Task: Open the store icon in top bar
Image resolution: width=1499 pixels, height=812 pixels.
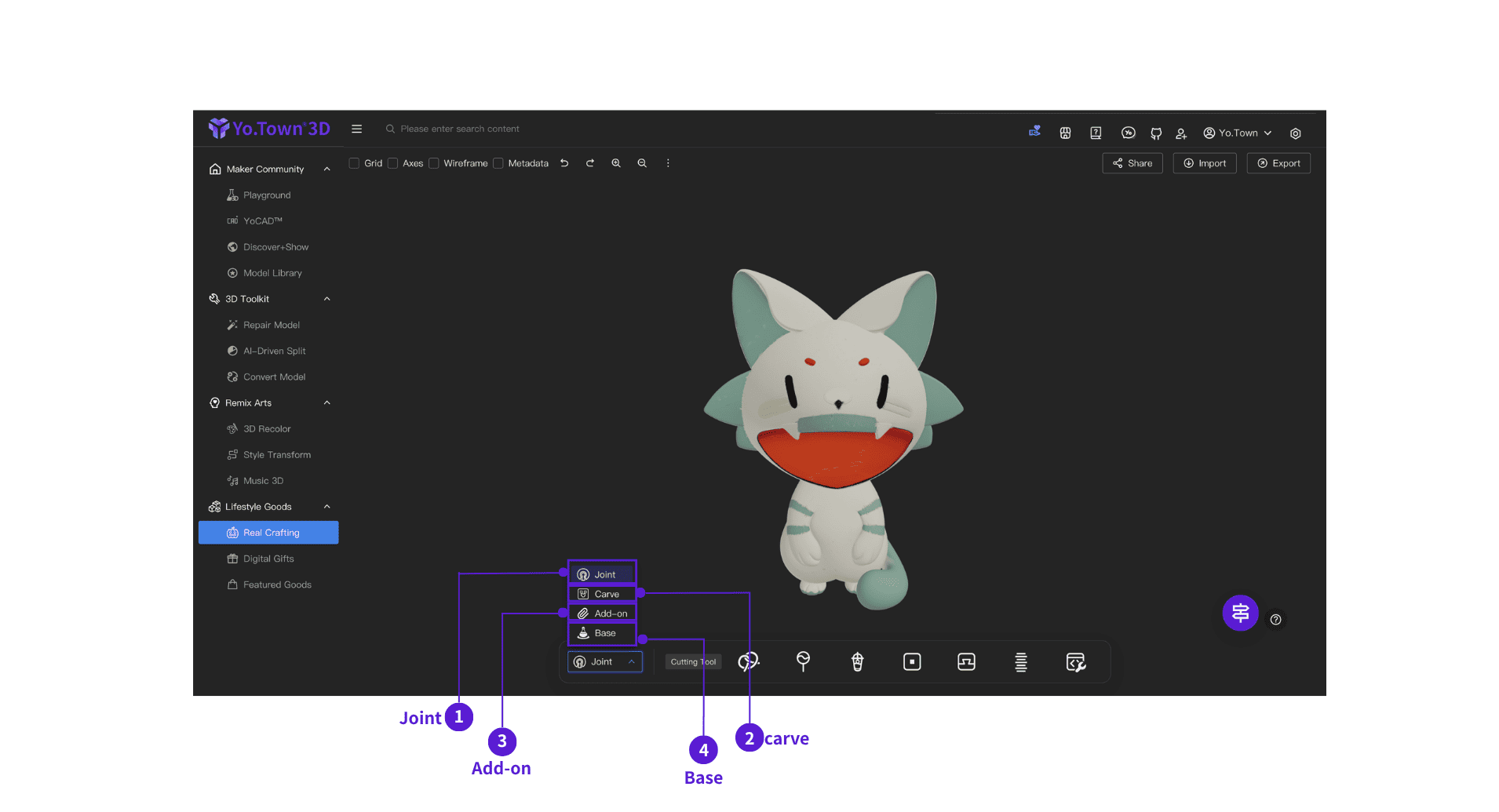Action: pyautogui.click(x=1065, y=133)
